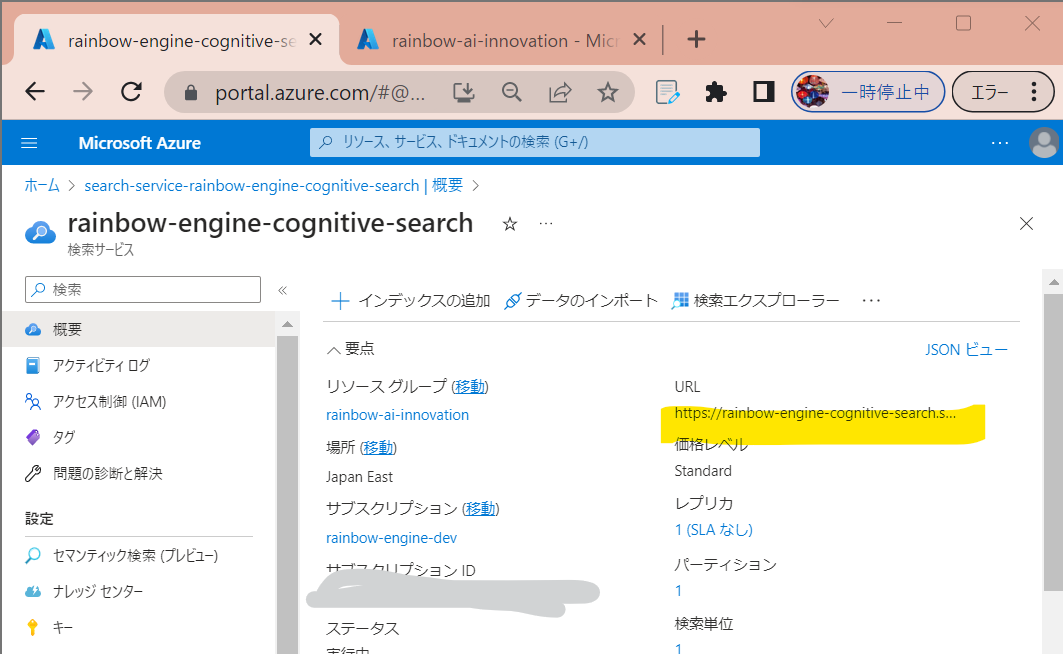1063x654 pixels.
Task: Collapse the left navigation with double chevron
Action: 283,290
